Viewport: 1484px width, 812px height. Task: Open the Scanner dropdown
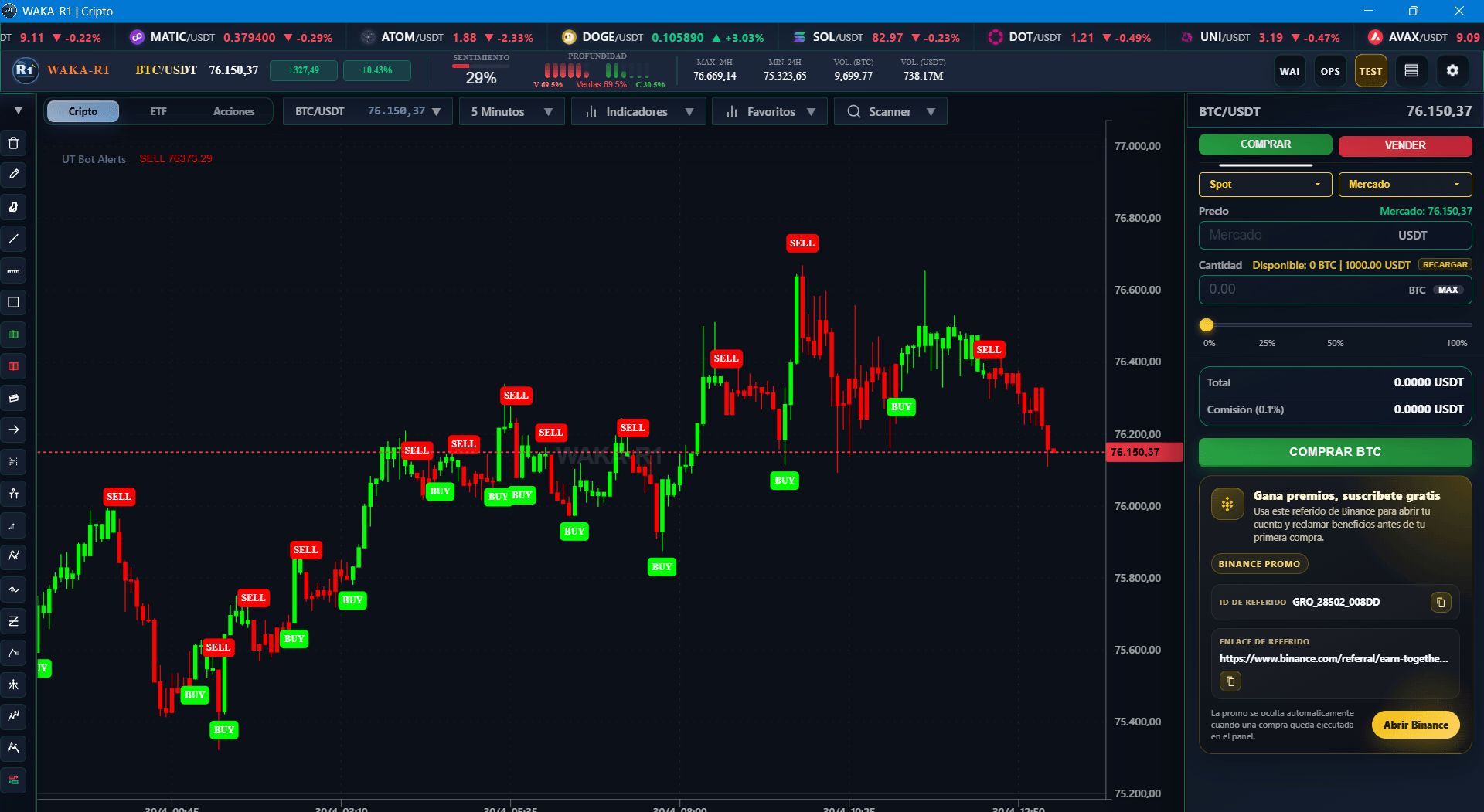coord(890,111)
